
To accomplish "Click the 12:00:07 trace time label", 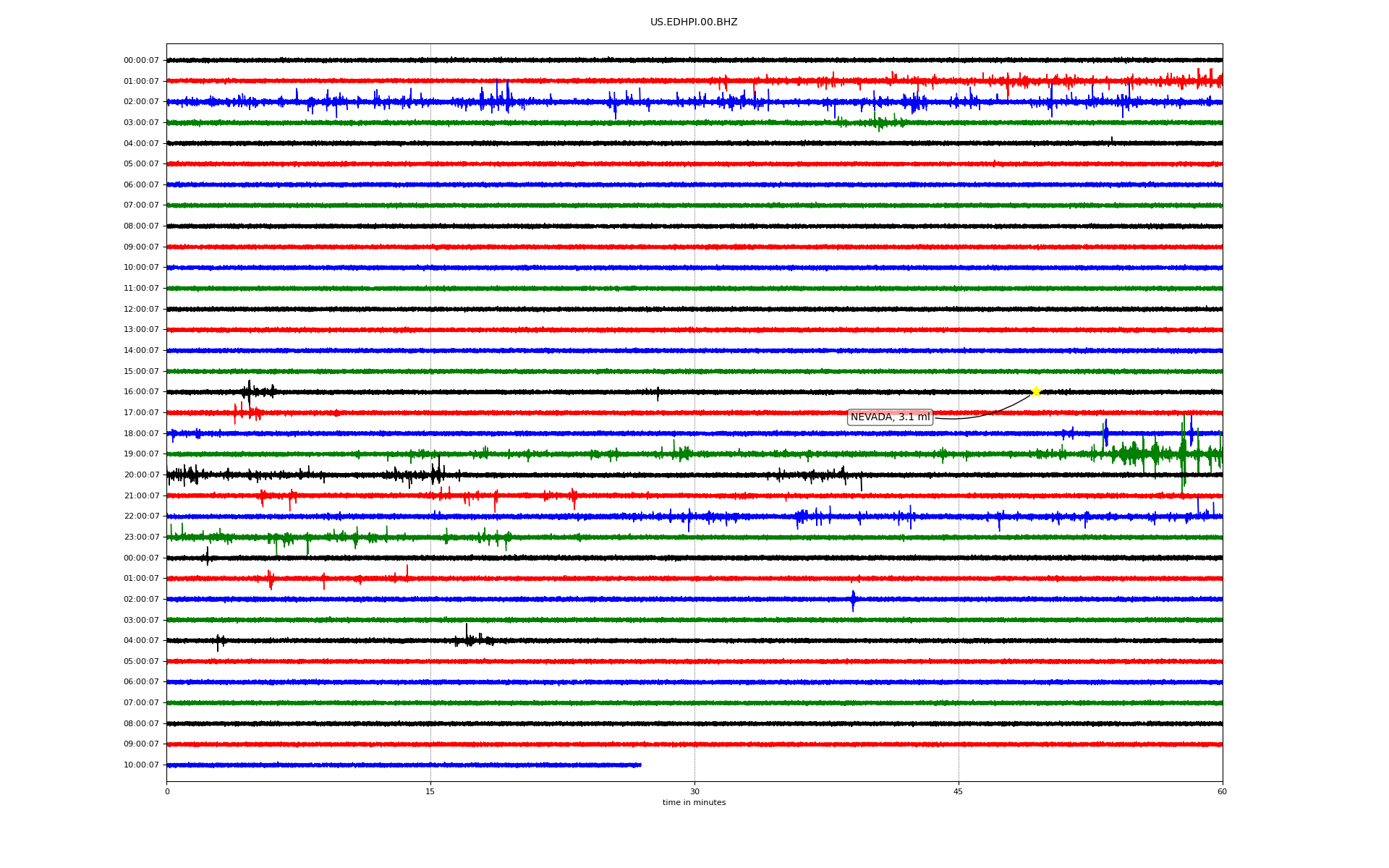I will point(141,310).
